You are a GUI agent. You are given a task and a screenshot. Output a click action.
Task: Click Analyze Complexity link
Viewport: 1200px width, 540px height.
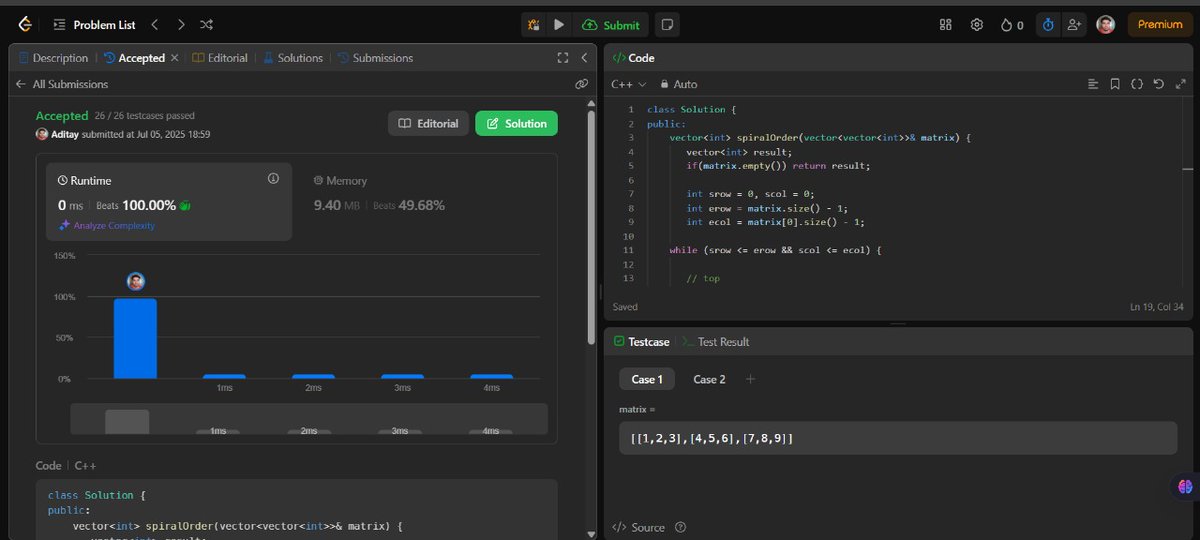pos(107,225)
